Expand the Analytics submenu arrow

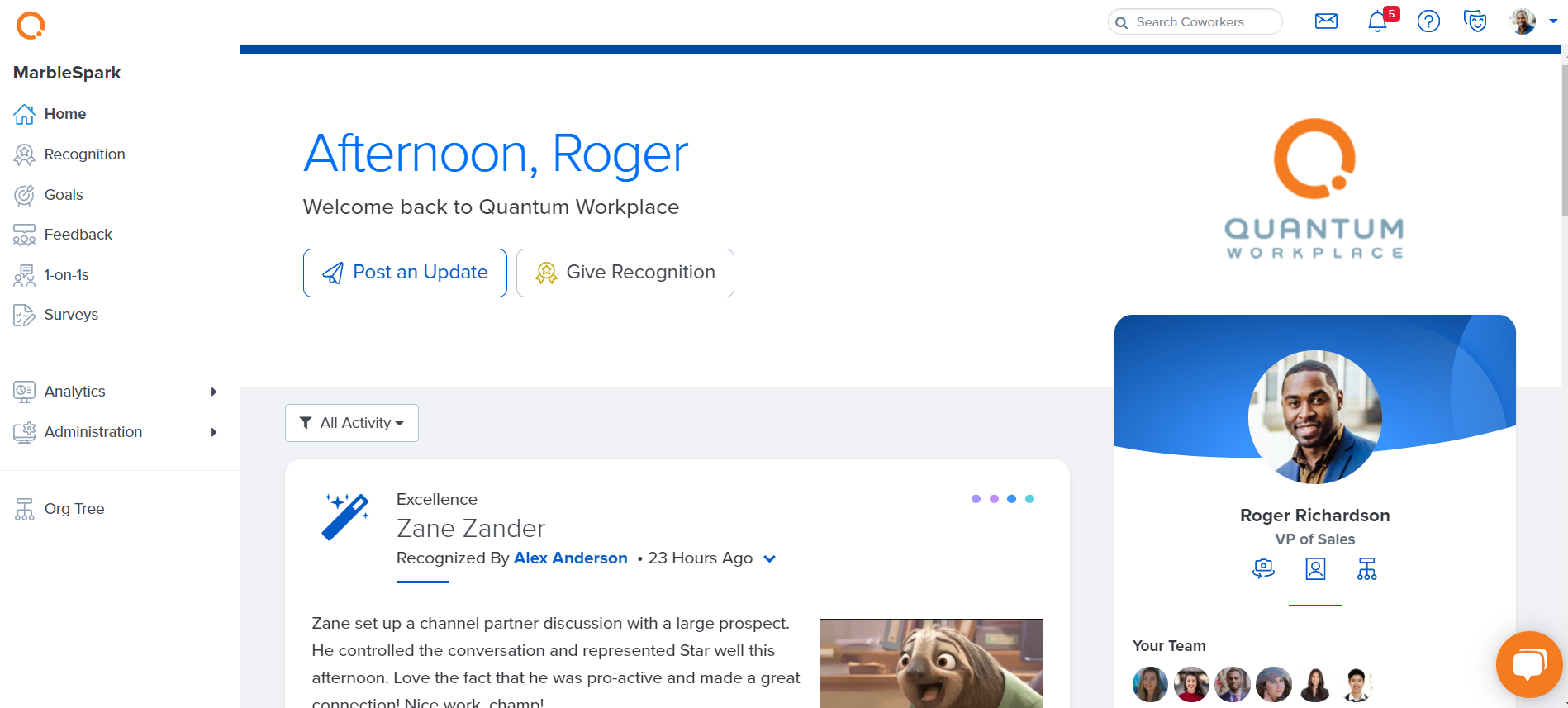pos(214,392)
